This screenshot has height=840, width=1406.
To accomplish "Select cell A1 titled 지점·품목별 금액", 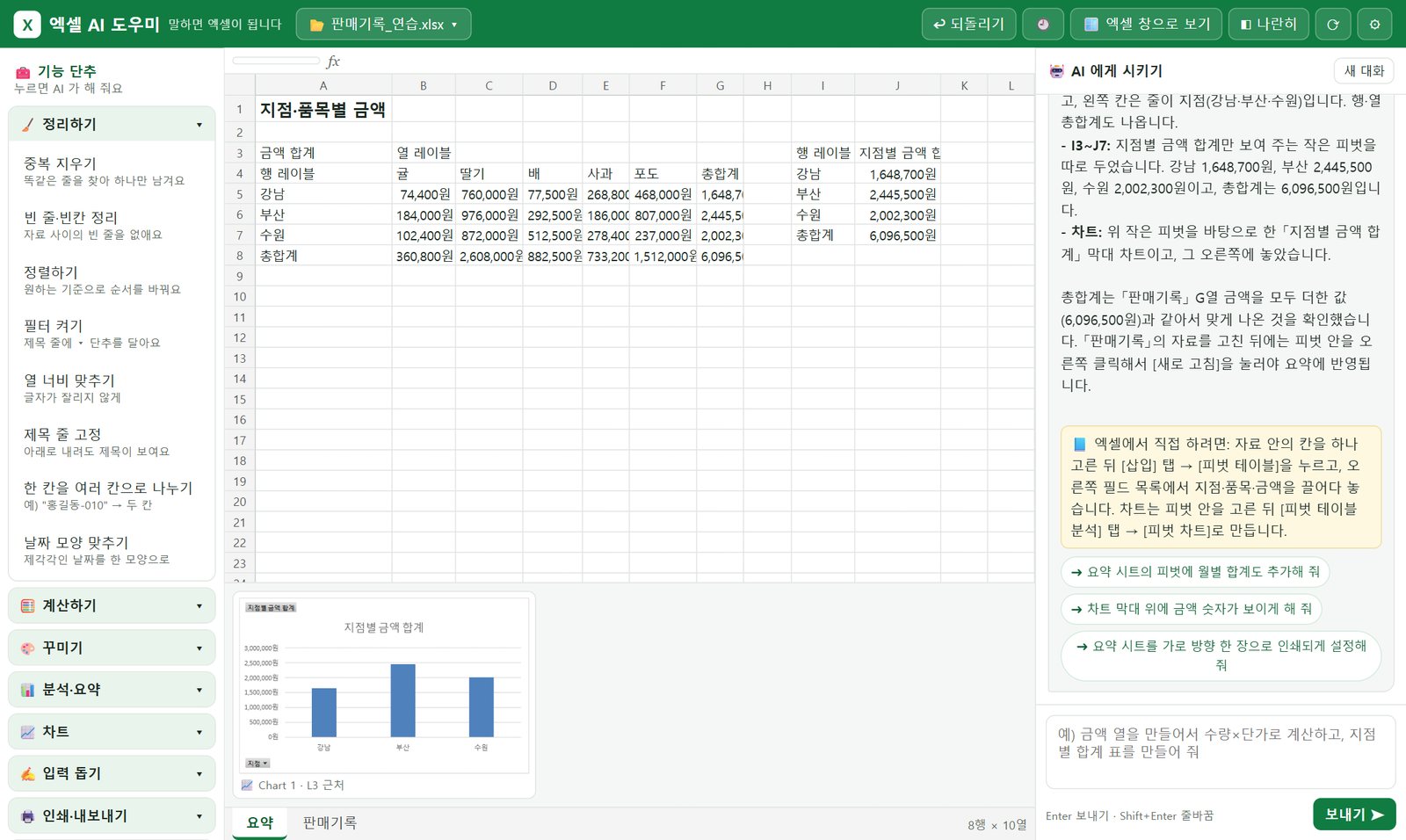I will pos(323,110).
